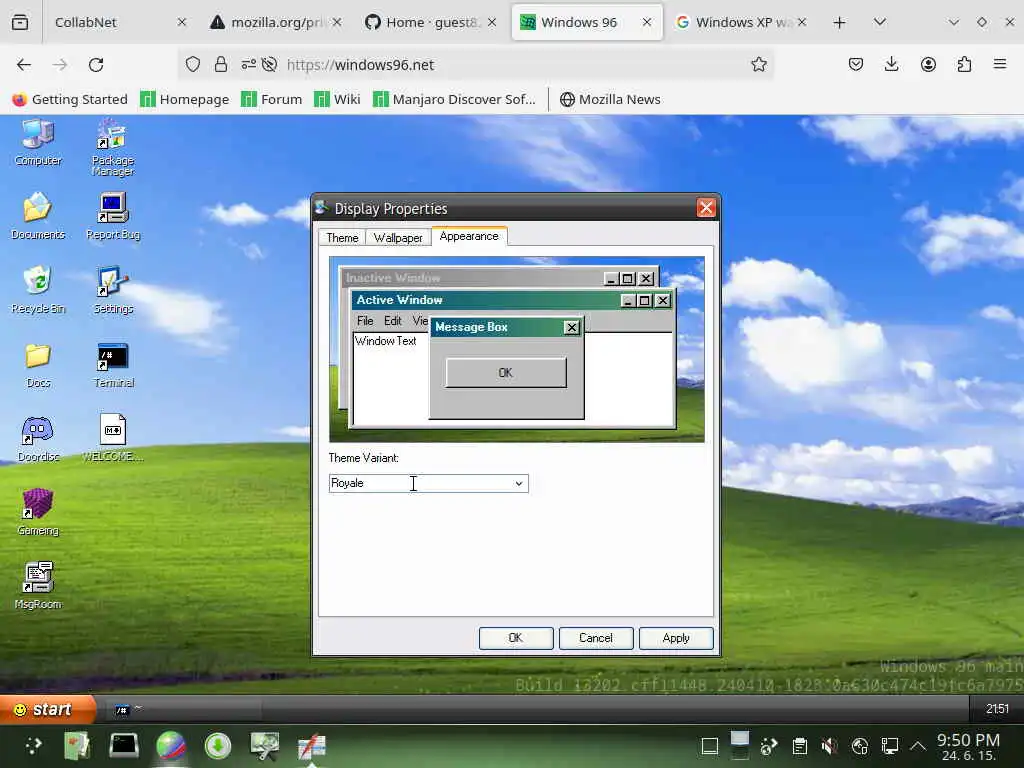Bookmark this page with the star icon

(758, 65)
